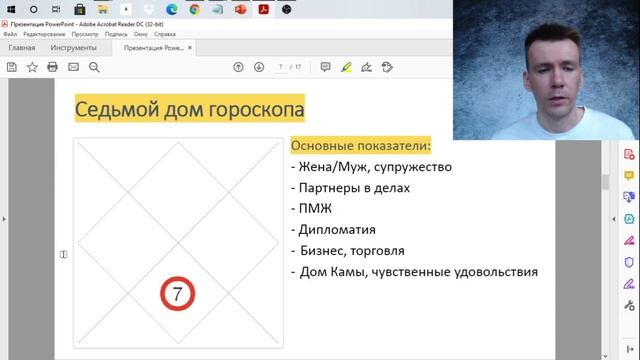This screenshot has height=360, width=640.
Task: Open Cortana search circle on taskbar
Action: coord(33,9)
